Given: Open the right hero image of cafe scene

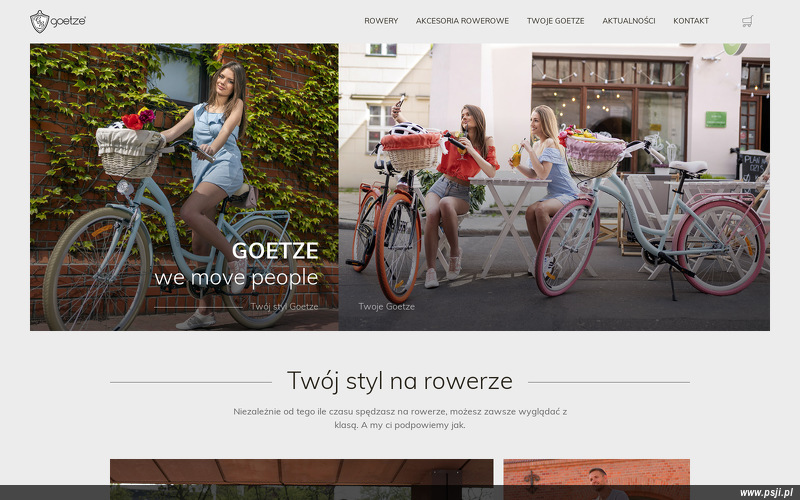Looking at the screenshot, I should click(554, 187).
